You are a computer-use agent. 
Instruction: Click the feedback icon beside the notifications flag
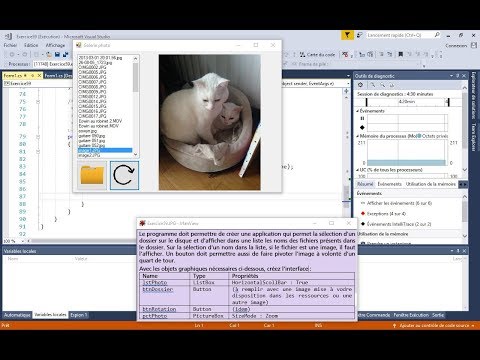point(360,35)
